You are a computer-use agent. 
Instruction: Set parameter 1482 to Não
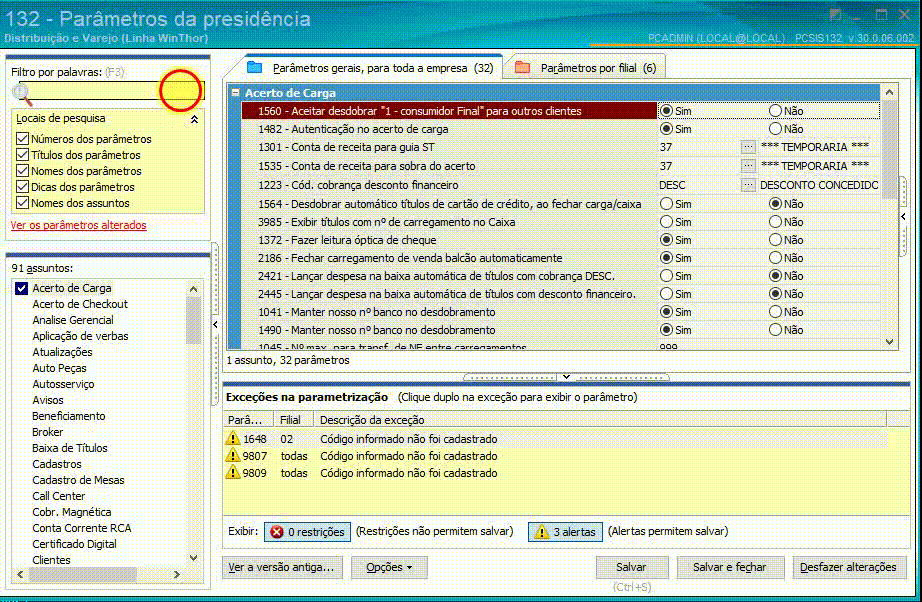(776, 129)
